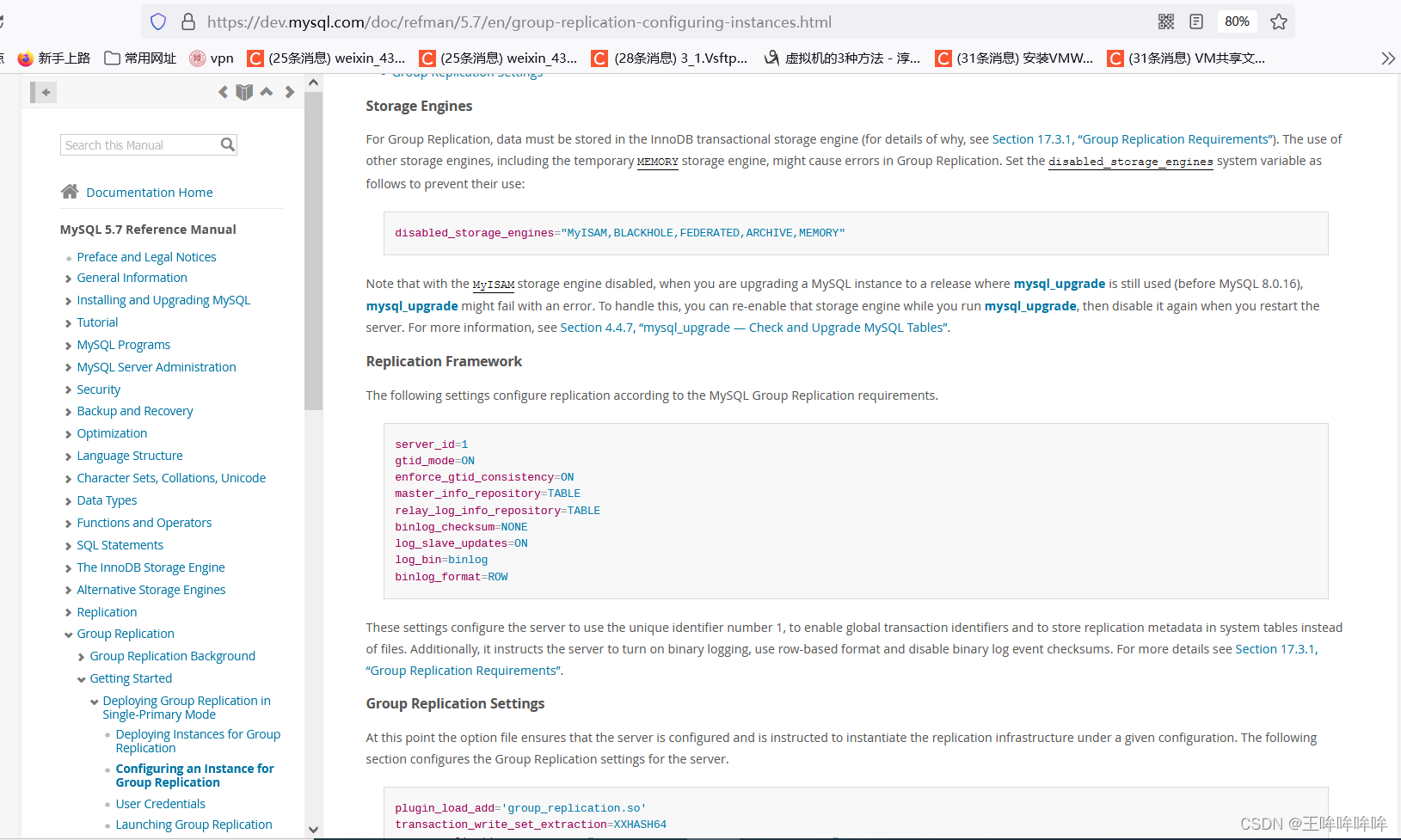Follow the Section 17.3.1 link in the Storage Engines paragraph
The height and width of the screenshot is (840, 1401).
click(x=1133, y=139)
